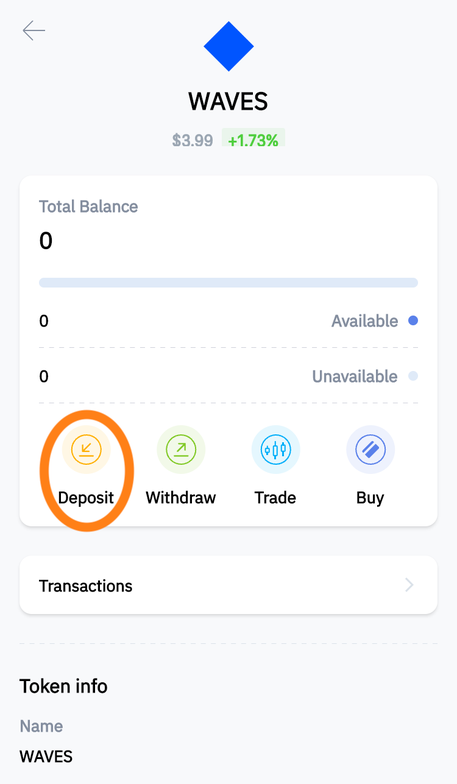Tap the orange Deposit icon
The width and height of the screenshot is (457, 784).
tap(86, 450)
